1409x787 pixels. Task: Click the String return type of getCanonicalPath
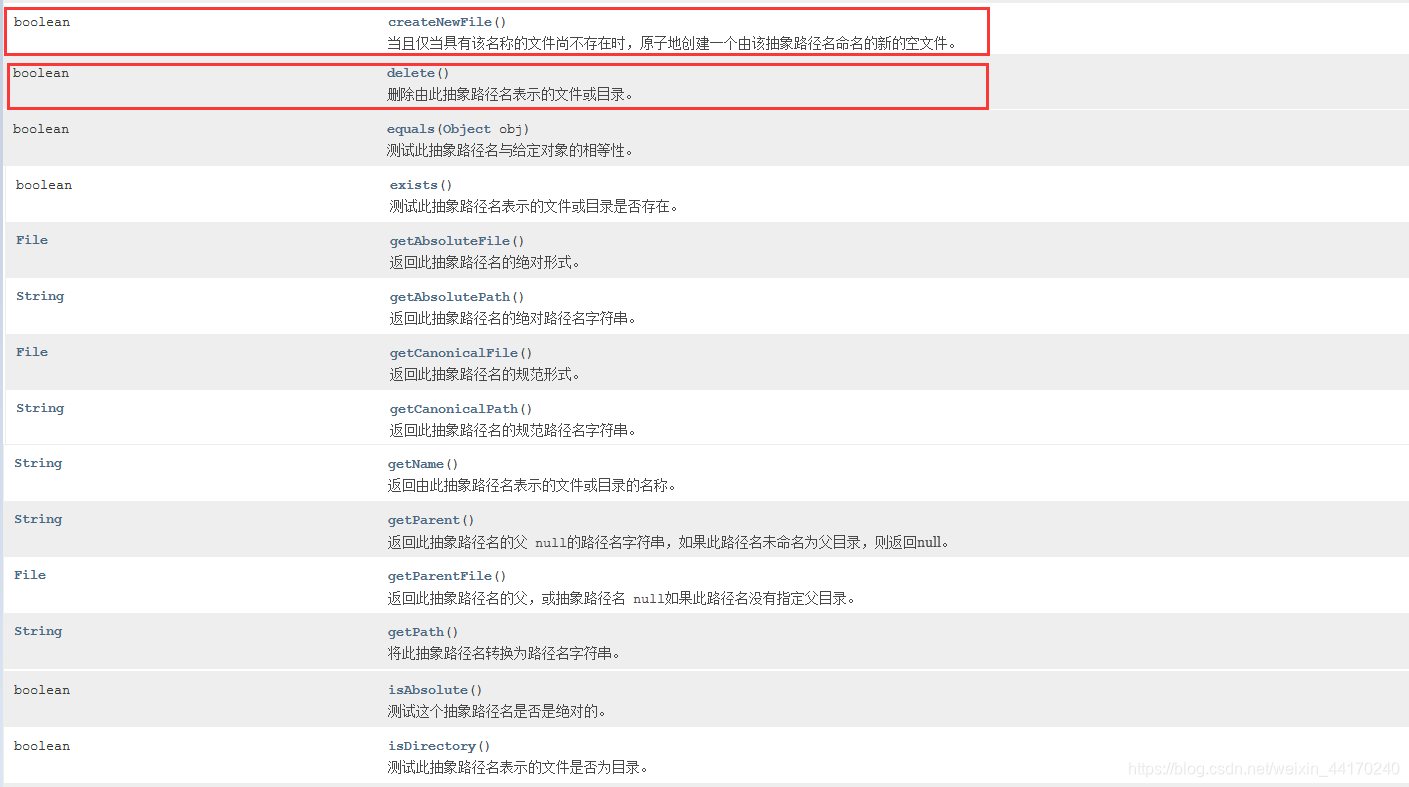click(40, 408)
